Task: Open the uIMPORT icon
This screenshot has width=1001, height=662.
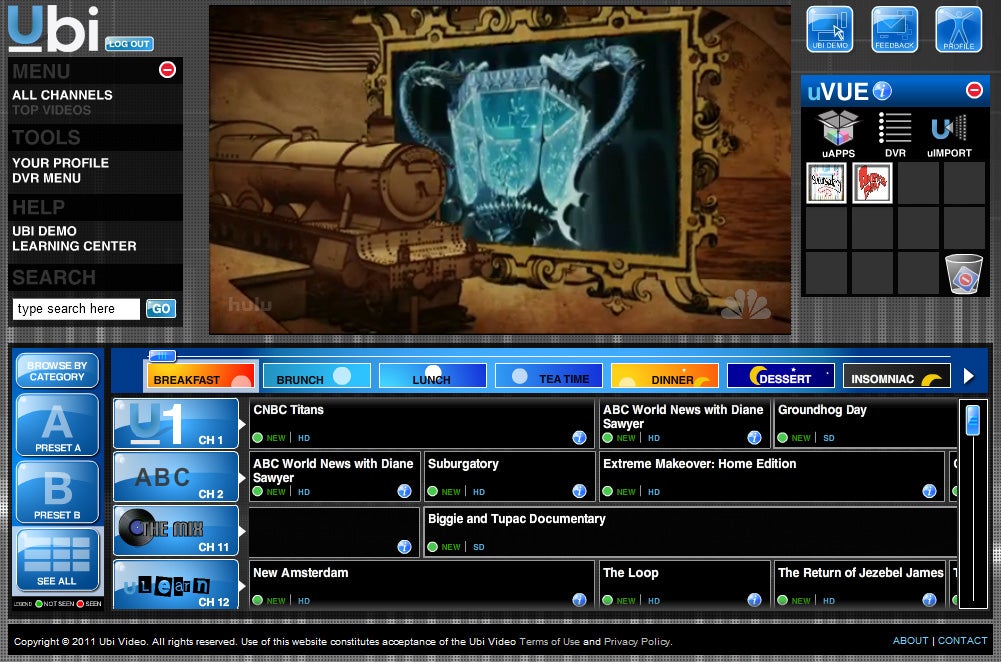Action: pyautogui.click(x=949, y=134)
